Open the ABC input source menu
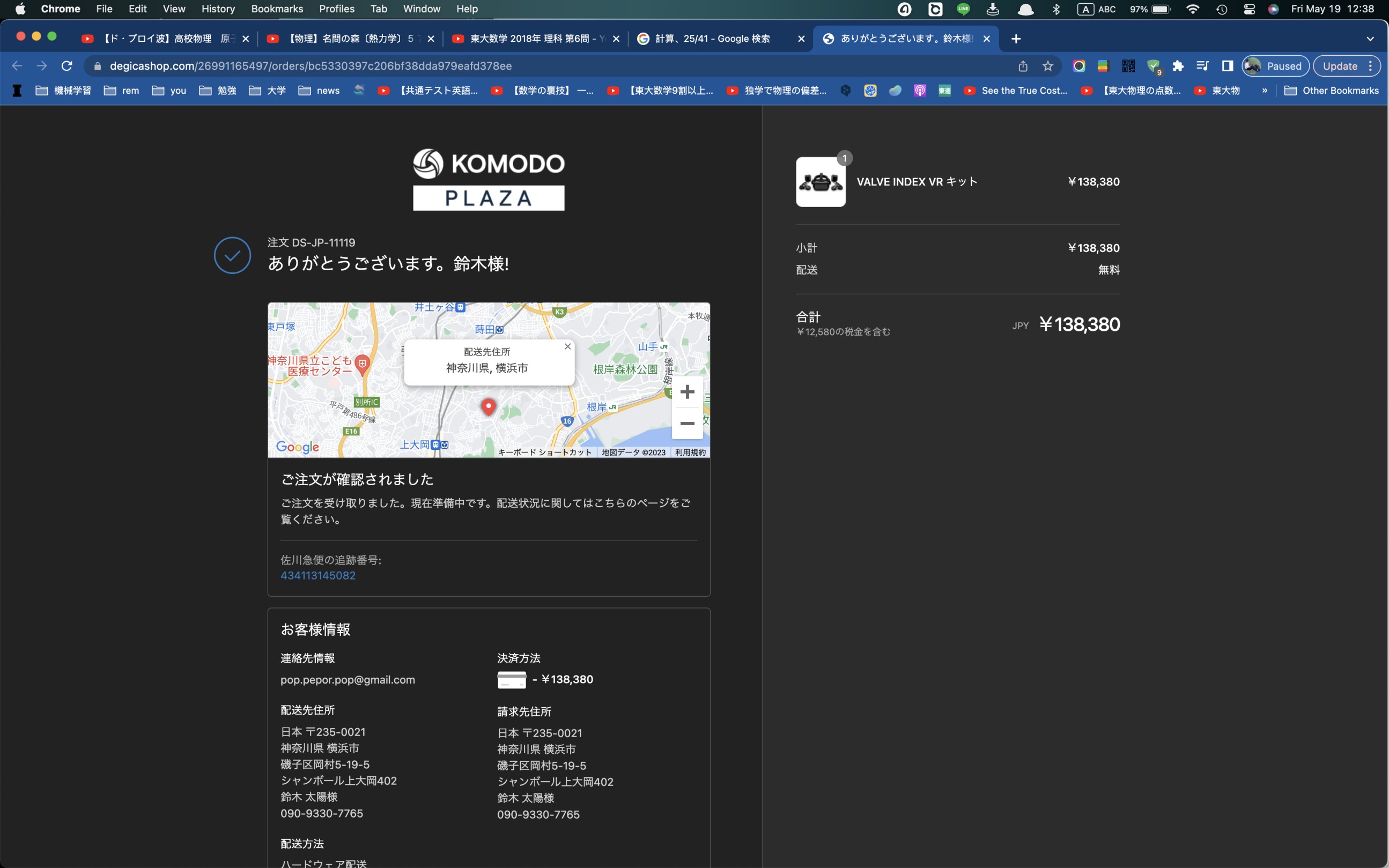This screenshot has height=868, width=1389. (1096, 9)
